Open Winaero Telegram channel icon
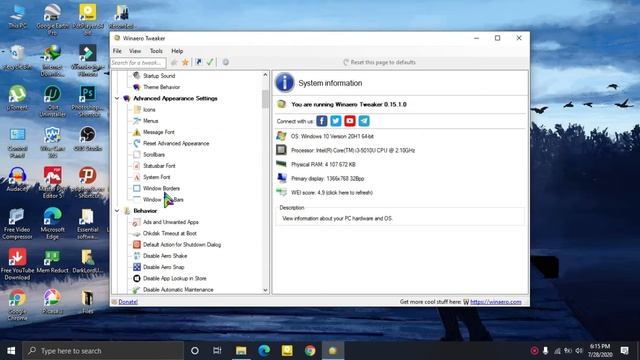The height and width of the screenshot is (360, 640). (364, 121)
